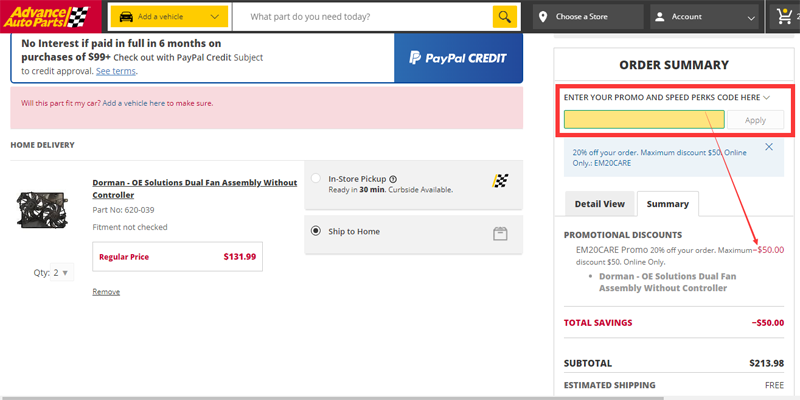Click the Dorman fan assembly product thumbnail
Viewport: 800px width, 400px height.
tap(42, 210)
